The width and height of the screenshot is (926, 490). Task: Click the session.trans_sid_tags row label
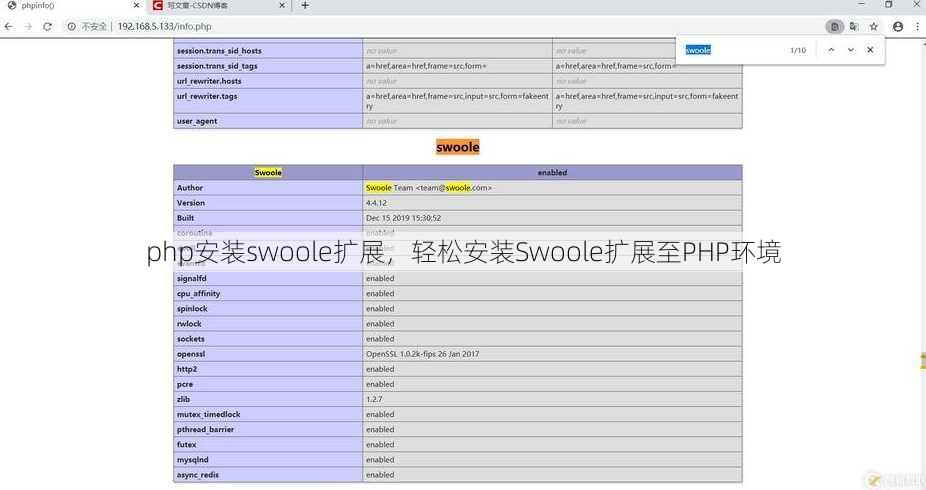tap(217, 66)
